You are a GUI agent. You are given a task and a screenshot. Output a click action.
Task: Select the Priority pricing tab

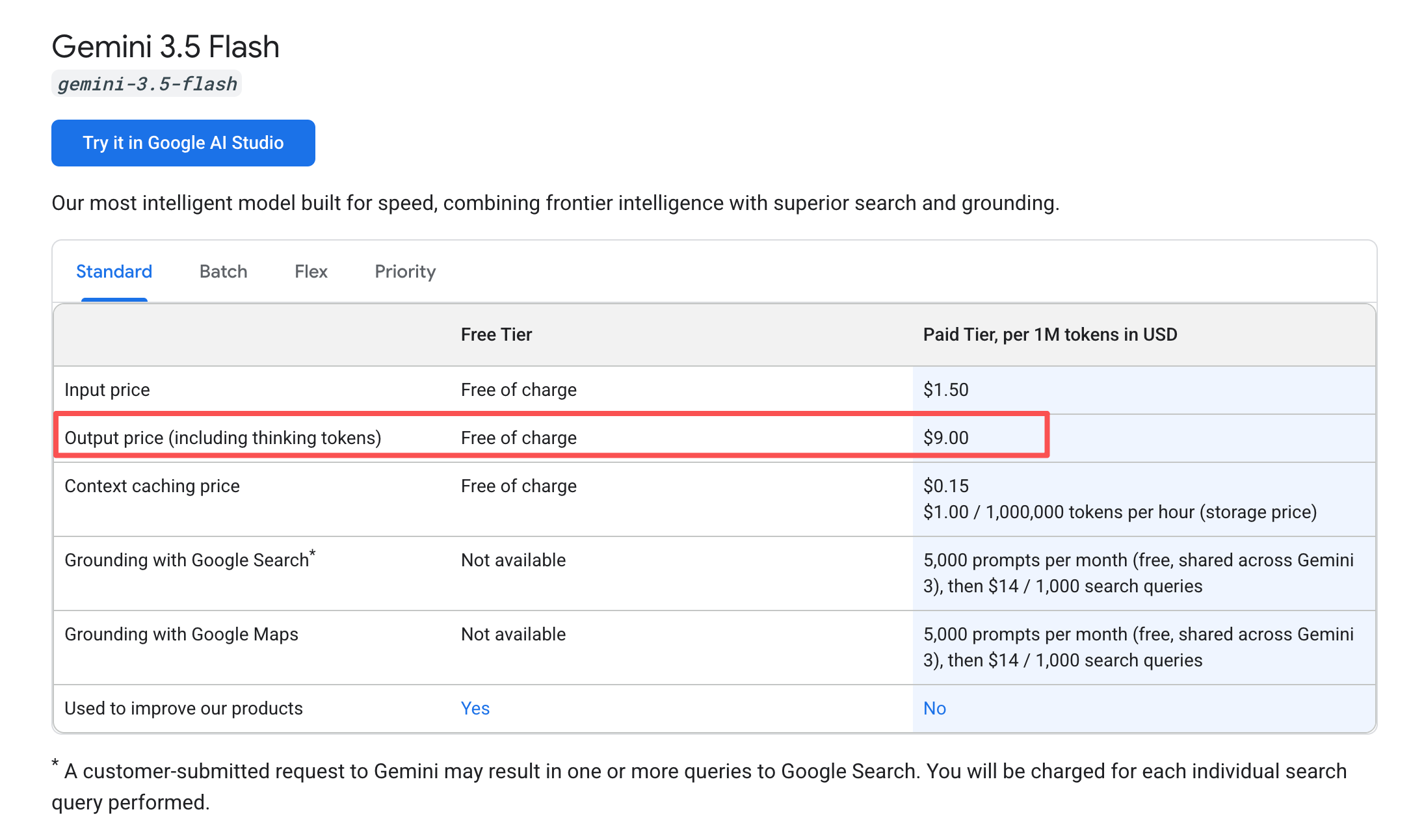tap(405, 271)
